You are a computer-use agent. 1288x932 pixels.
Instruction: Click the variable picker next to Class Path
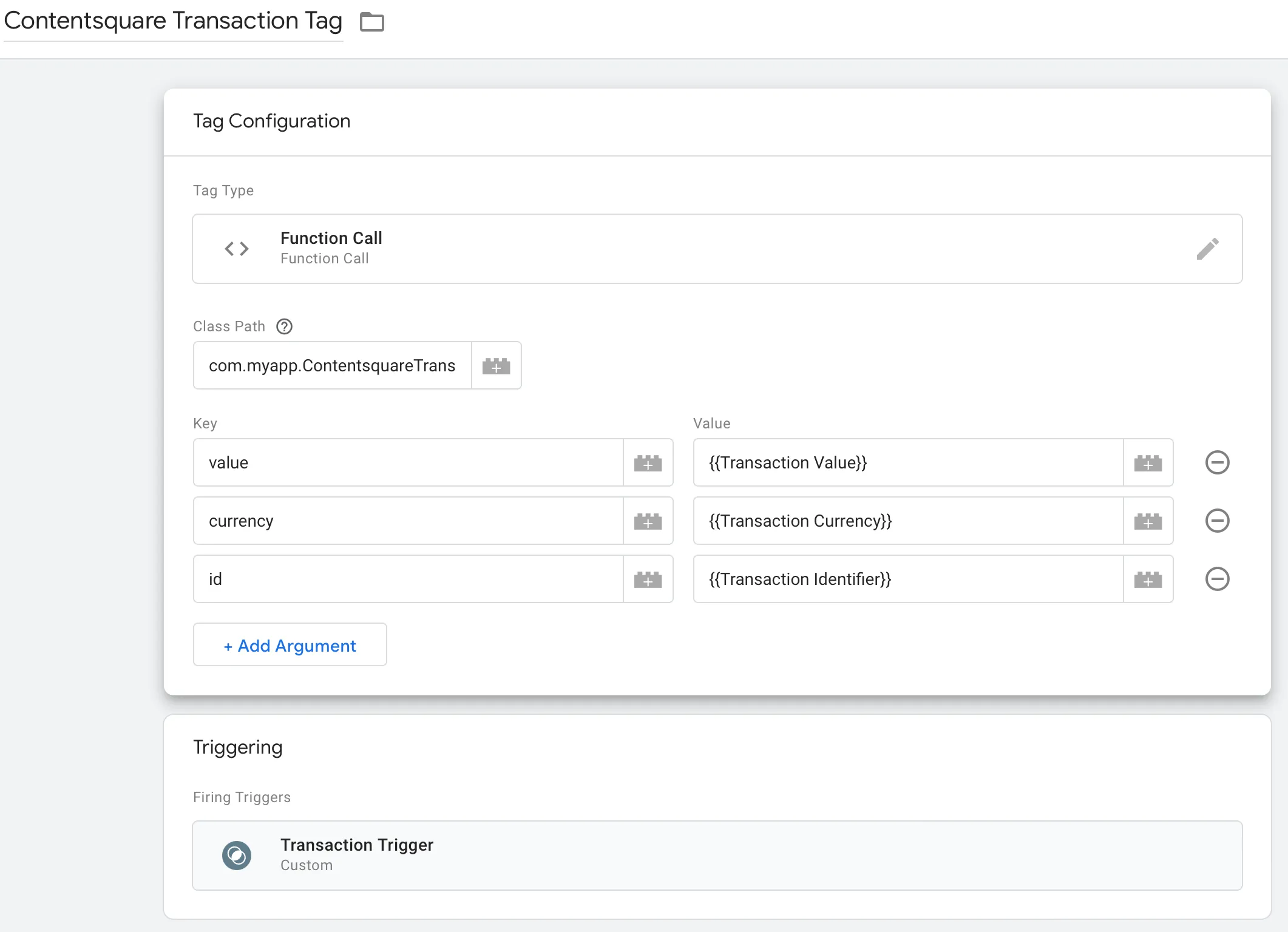coord(496,366)
